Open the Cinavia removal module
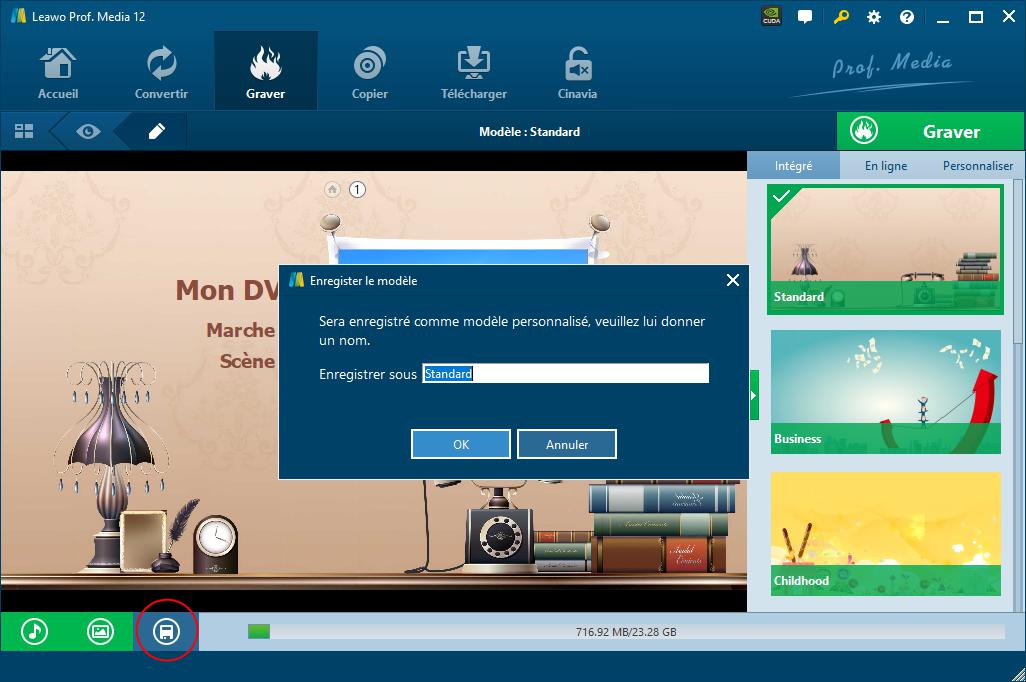This screenshot has width=1026, height=682. point(577,73)
